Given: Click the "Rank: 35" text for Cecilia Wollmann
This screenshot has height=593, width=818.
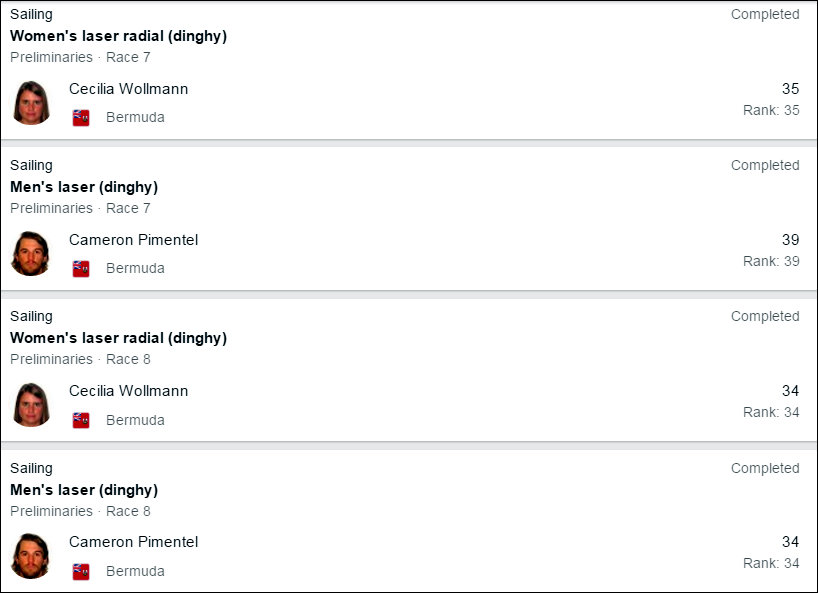Looking at the screenshot, I should tap(771, 110).
